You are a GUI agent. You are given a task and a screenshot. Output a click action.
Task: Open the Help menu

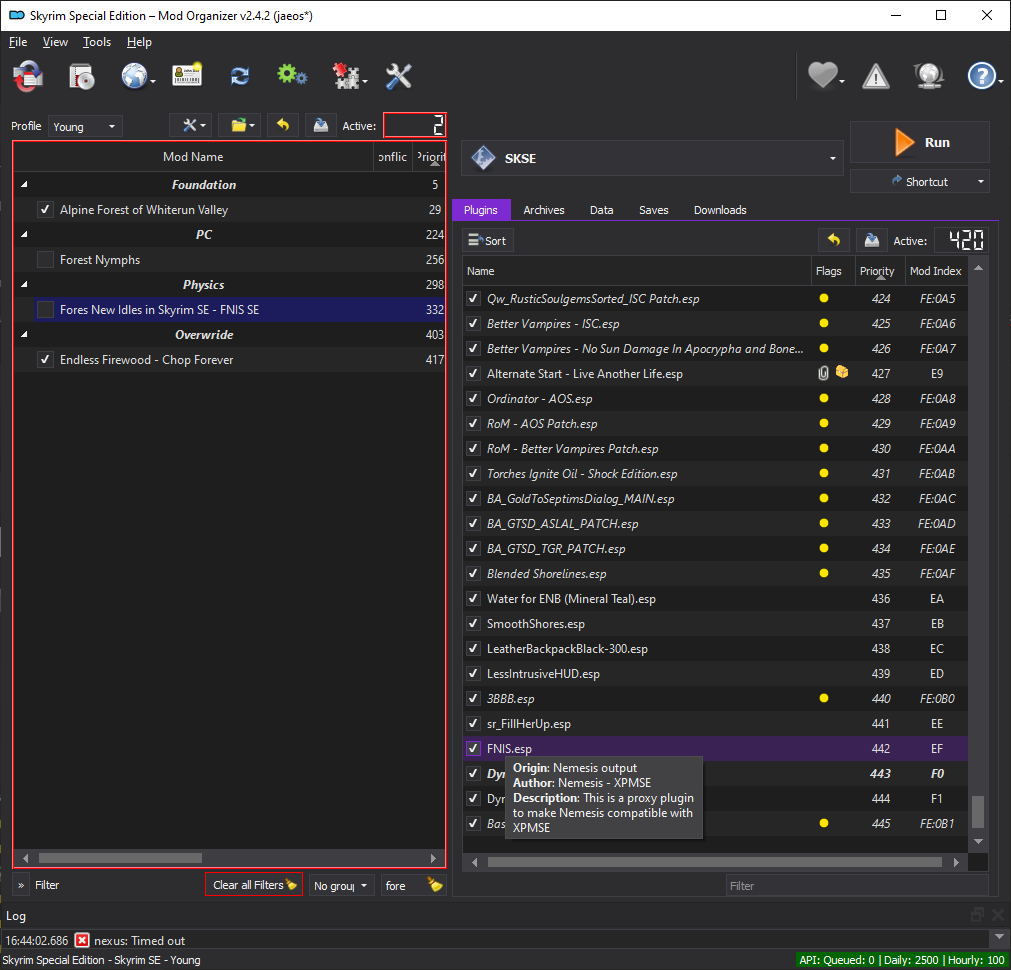tap(139, 42)
